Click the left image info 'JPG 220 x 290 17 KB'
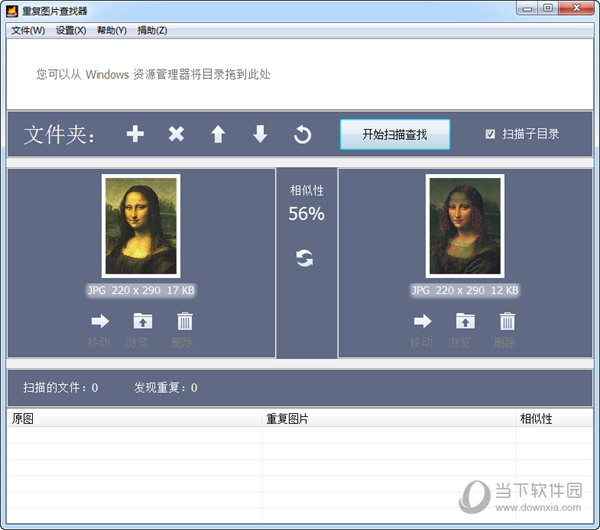600x530 pixels. 141,290
